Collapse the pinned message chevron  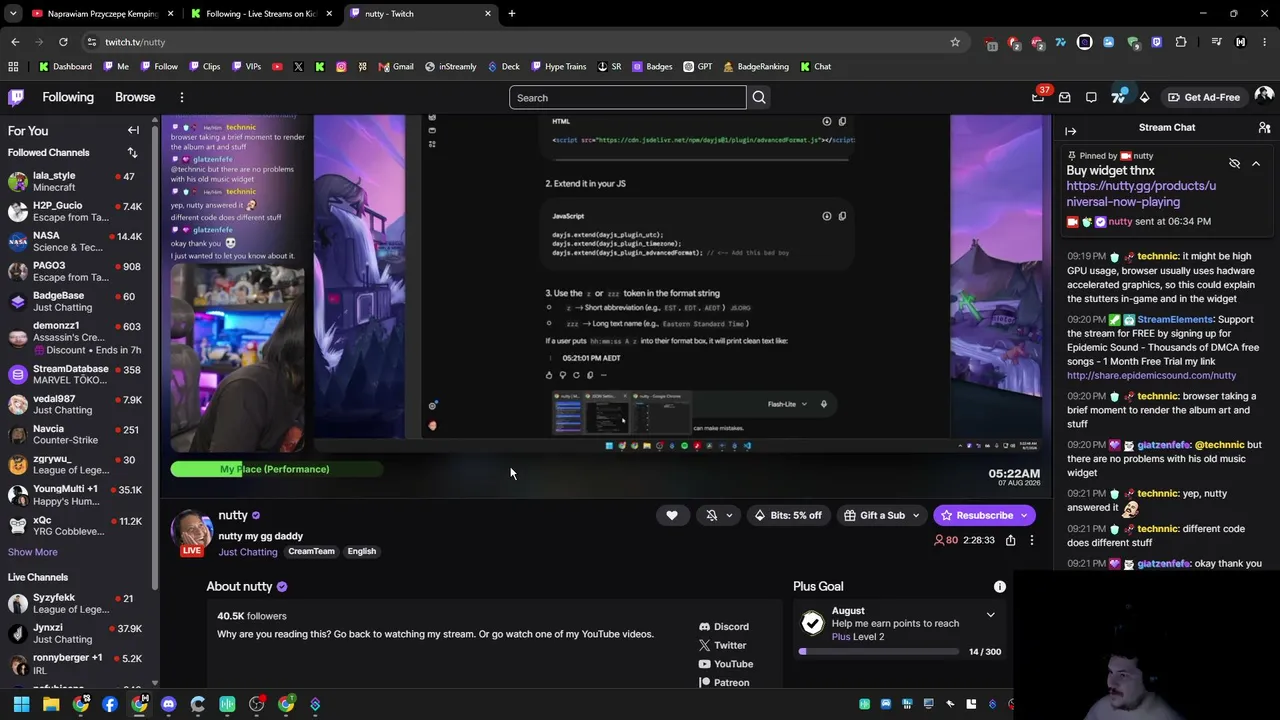coord(1256,163)
